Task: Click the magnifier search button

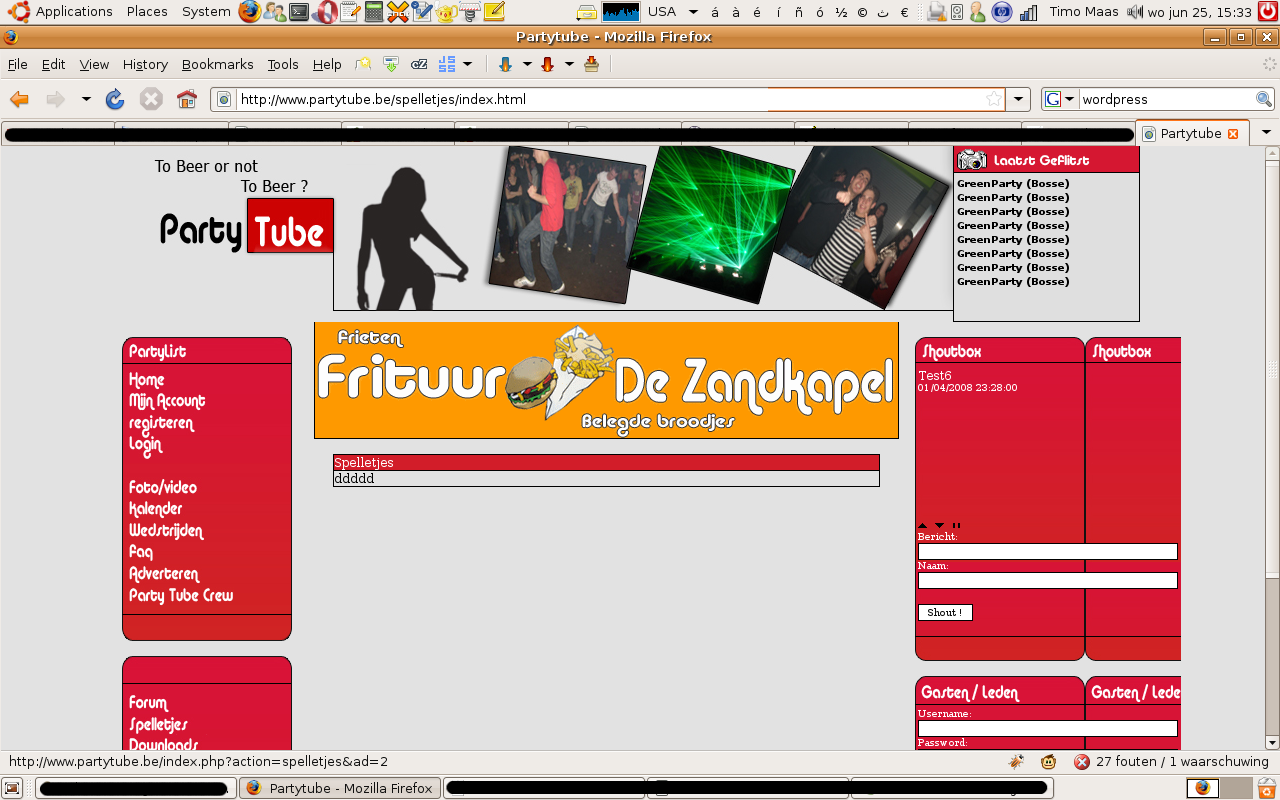Action: 1264,99
